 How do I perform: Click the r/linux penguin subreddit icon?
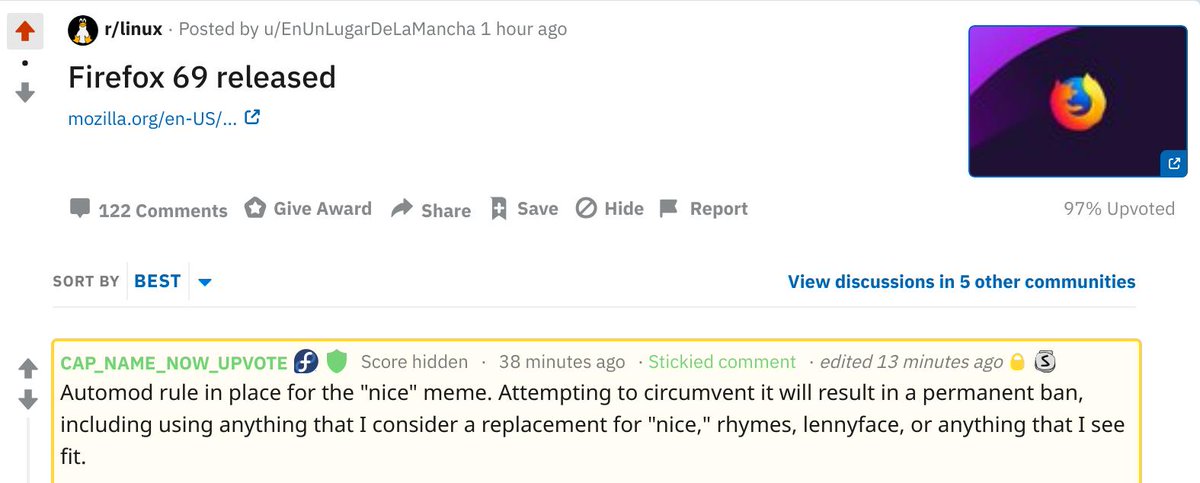(82, 30)
